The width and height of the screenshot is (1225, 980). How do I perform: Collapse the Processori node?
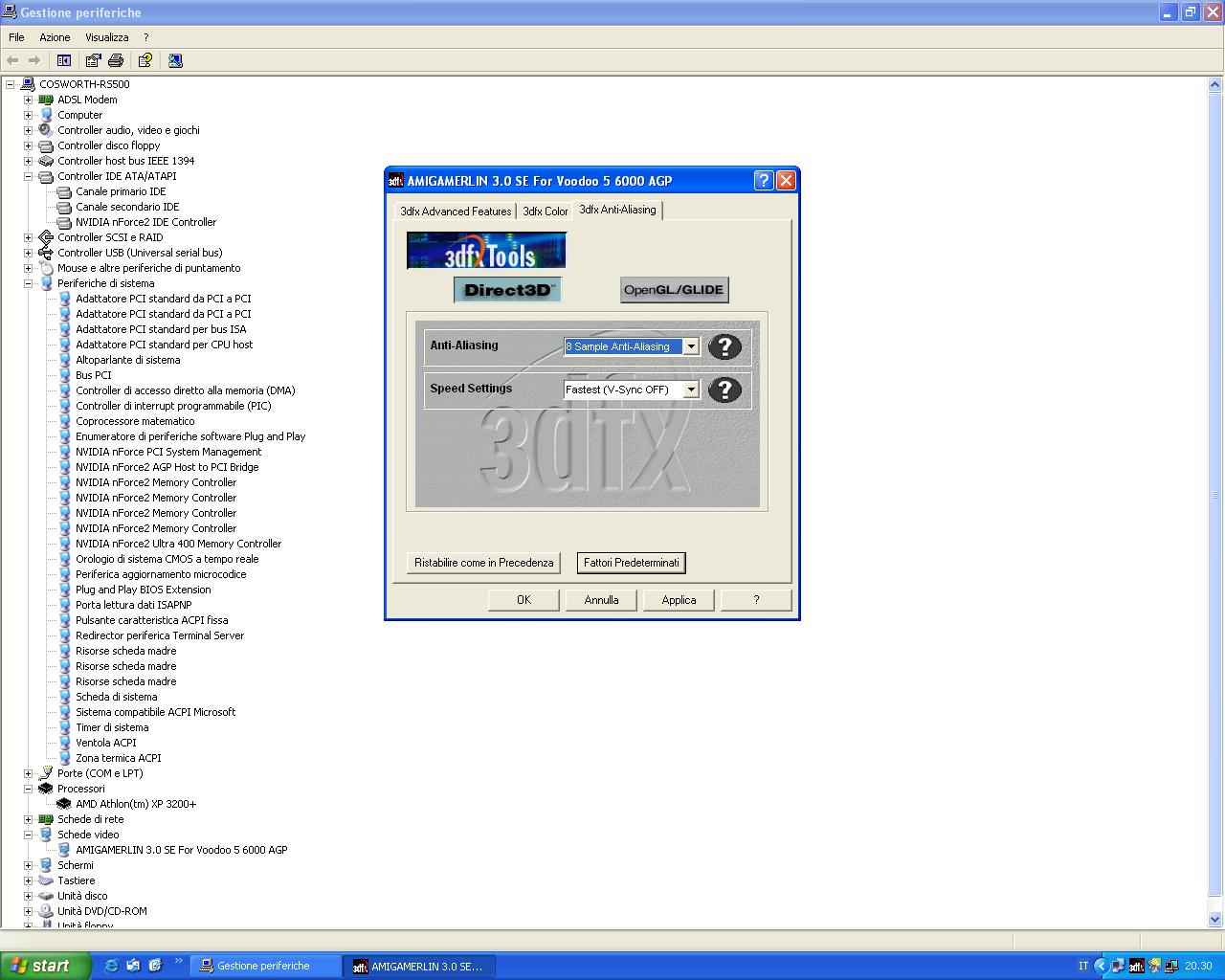click(28, 789)
